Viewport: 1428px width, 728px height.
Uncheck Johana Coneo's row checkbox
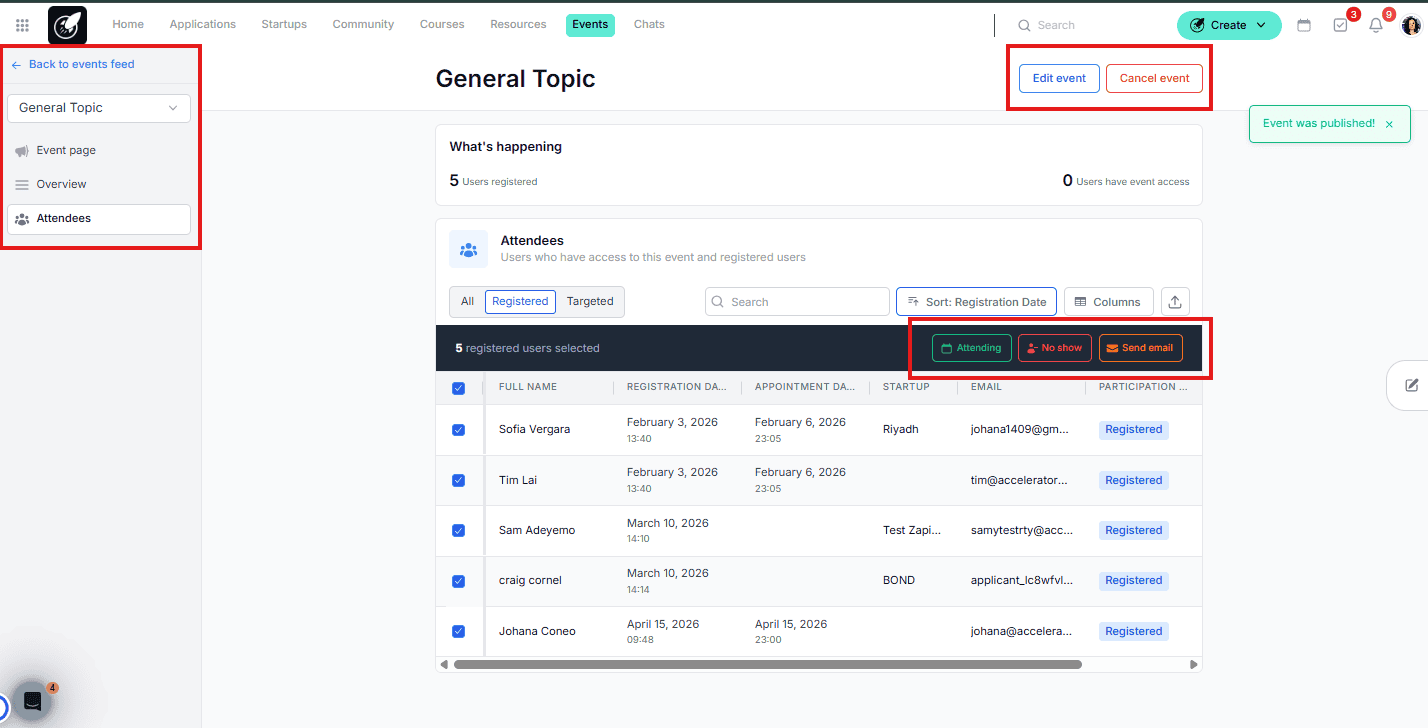click(458, 631)
